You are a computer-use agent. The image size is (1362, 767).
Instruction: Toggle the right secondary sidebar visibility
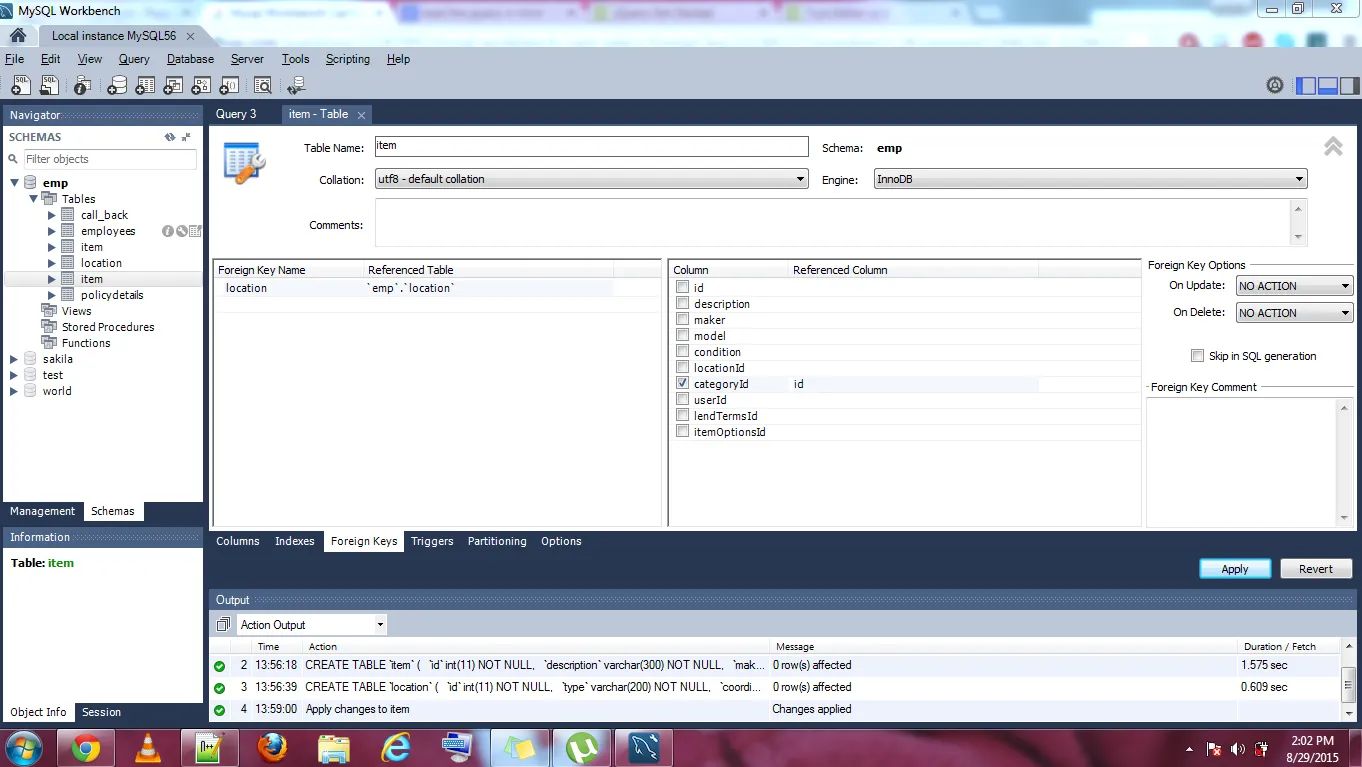click(x=1350, y=85)
